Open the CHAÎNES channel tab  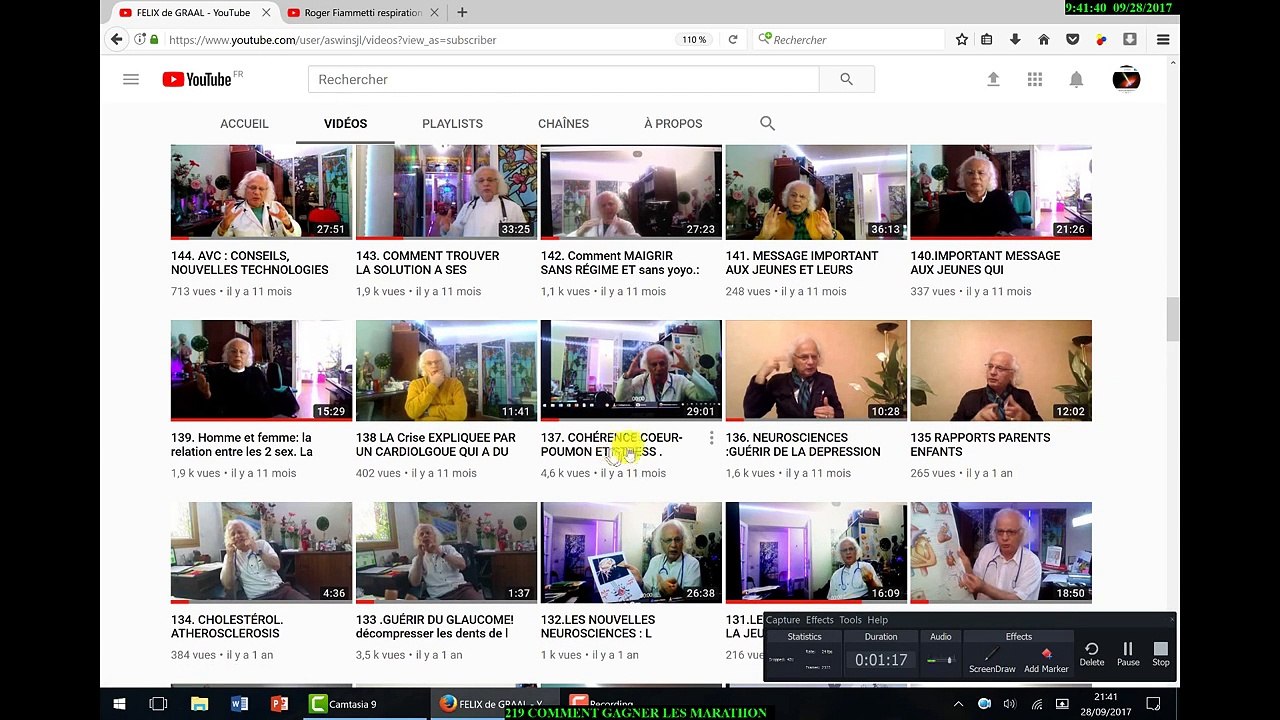pyautogui.click(x=563, y=123)
